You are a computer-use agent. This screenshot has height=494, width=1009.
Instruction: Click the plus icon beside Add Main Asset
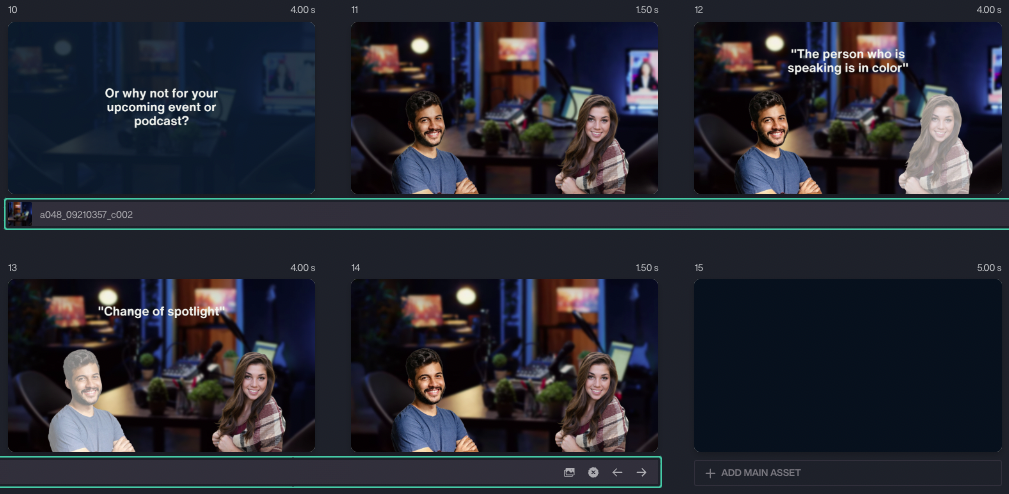click(x=710, y=473)
